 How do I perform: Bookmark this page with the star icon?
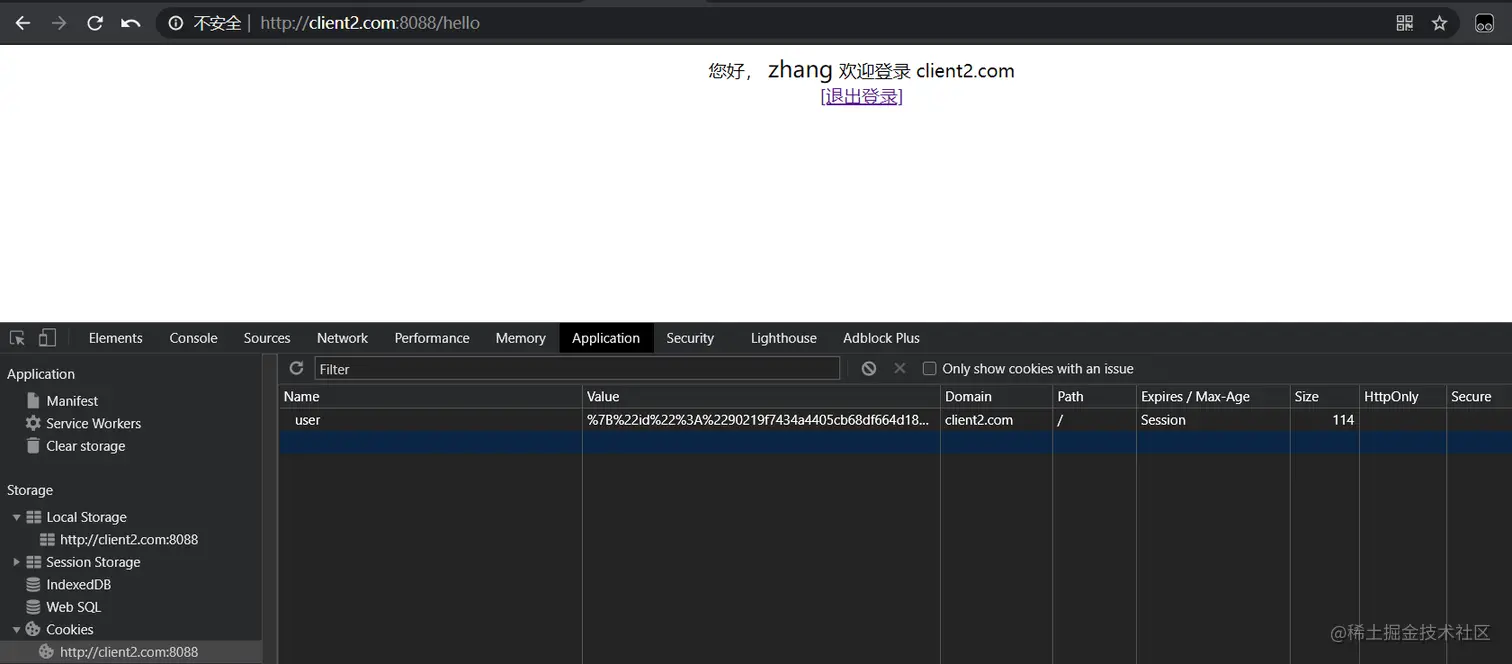(1439, 23)
